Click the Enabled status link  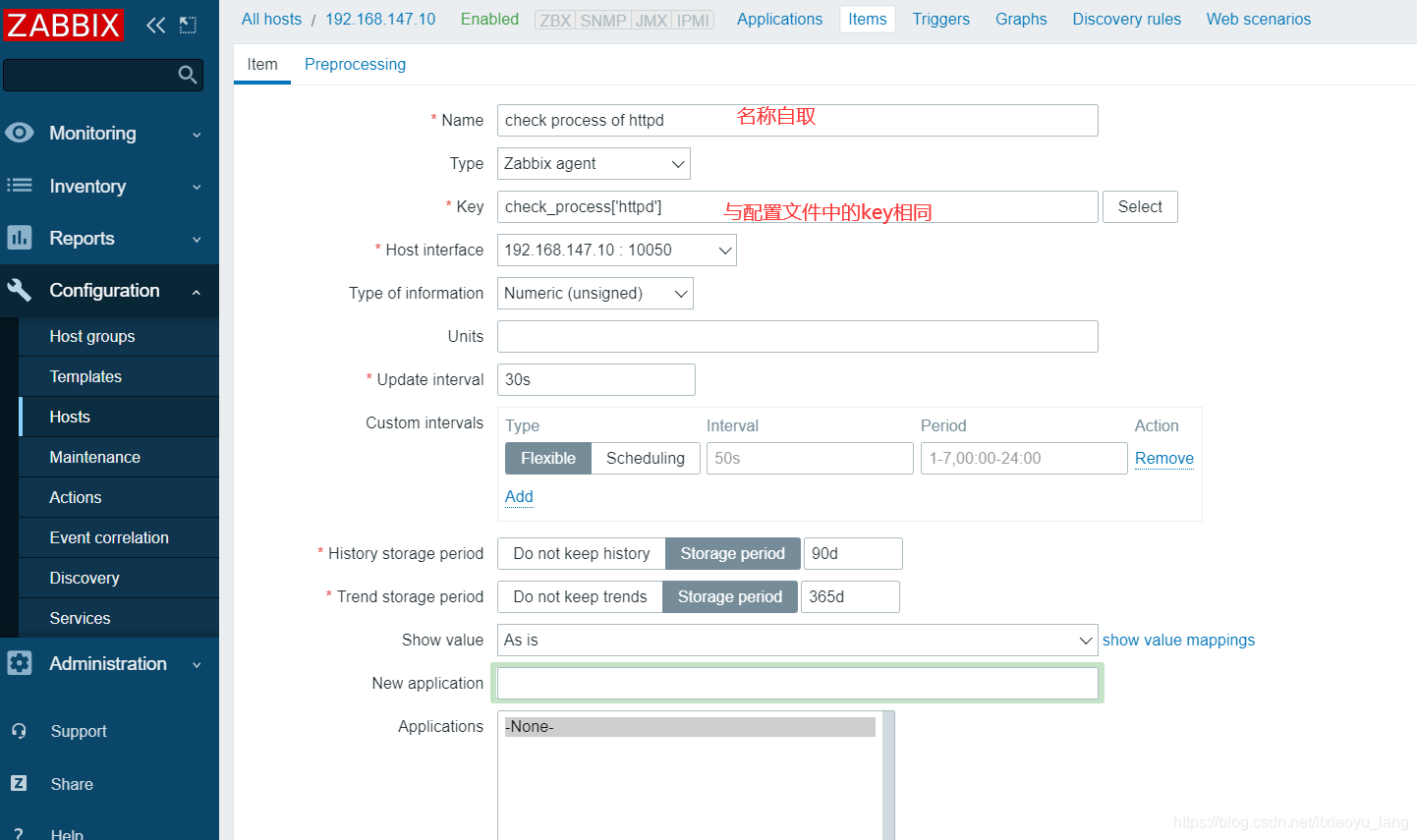[x=489, y=19]
